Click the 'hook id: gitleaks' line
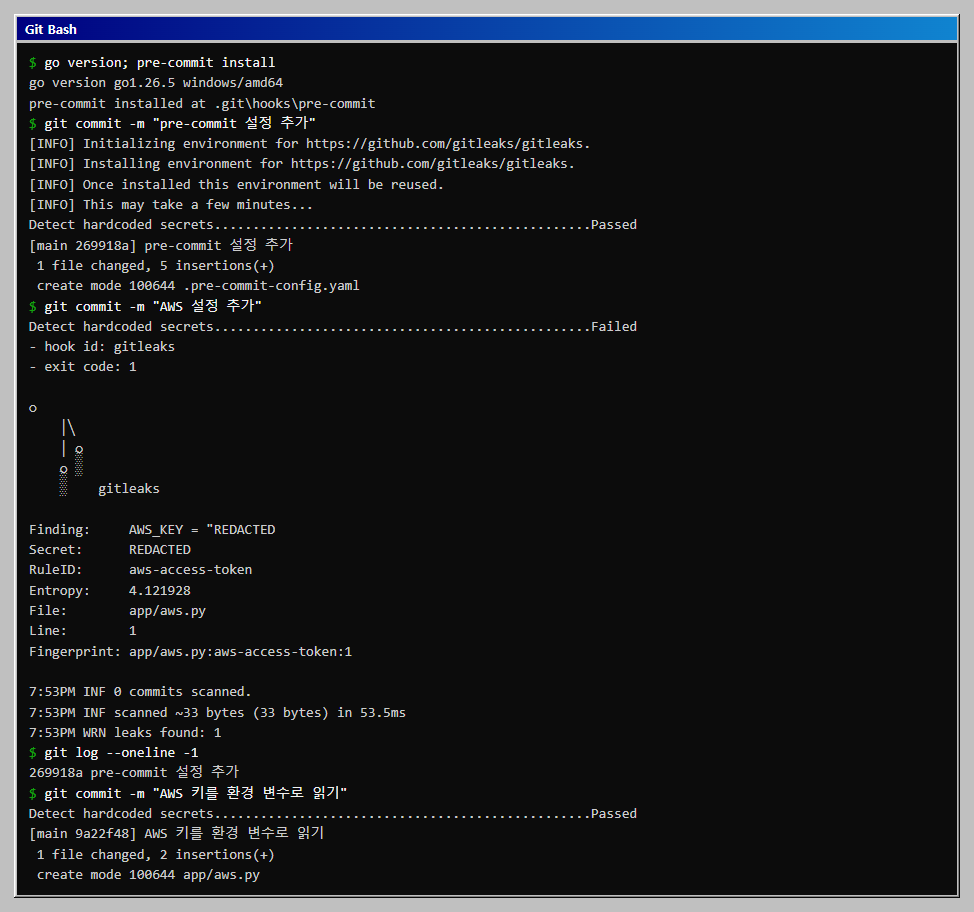 pyautogui.click(x=102, y=346)
